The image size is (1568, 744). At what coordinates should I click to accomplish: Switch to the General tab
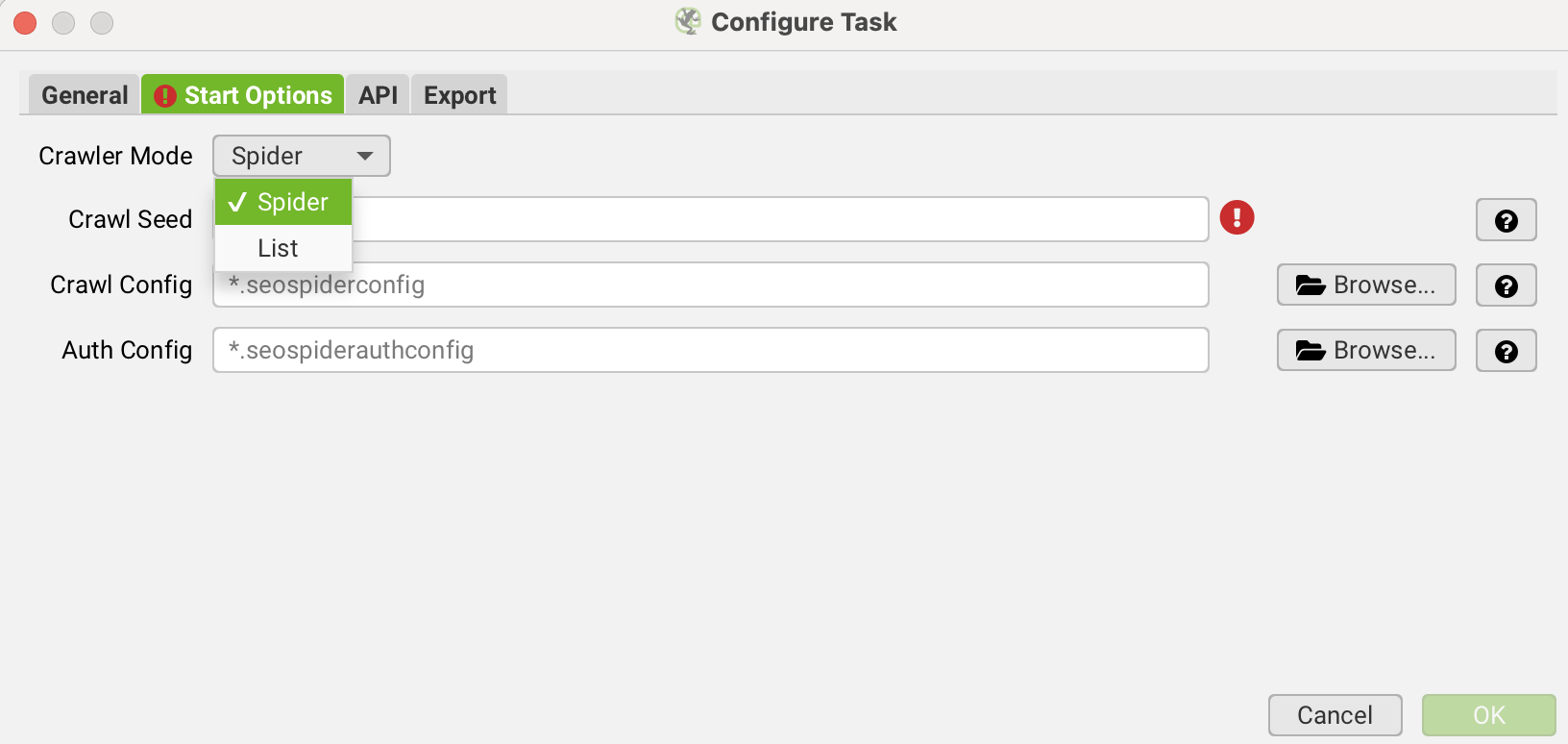click(85, 95)
